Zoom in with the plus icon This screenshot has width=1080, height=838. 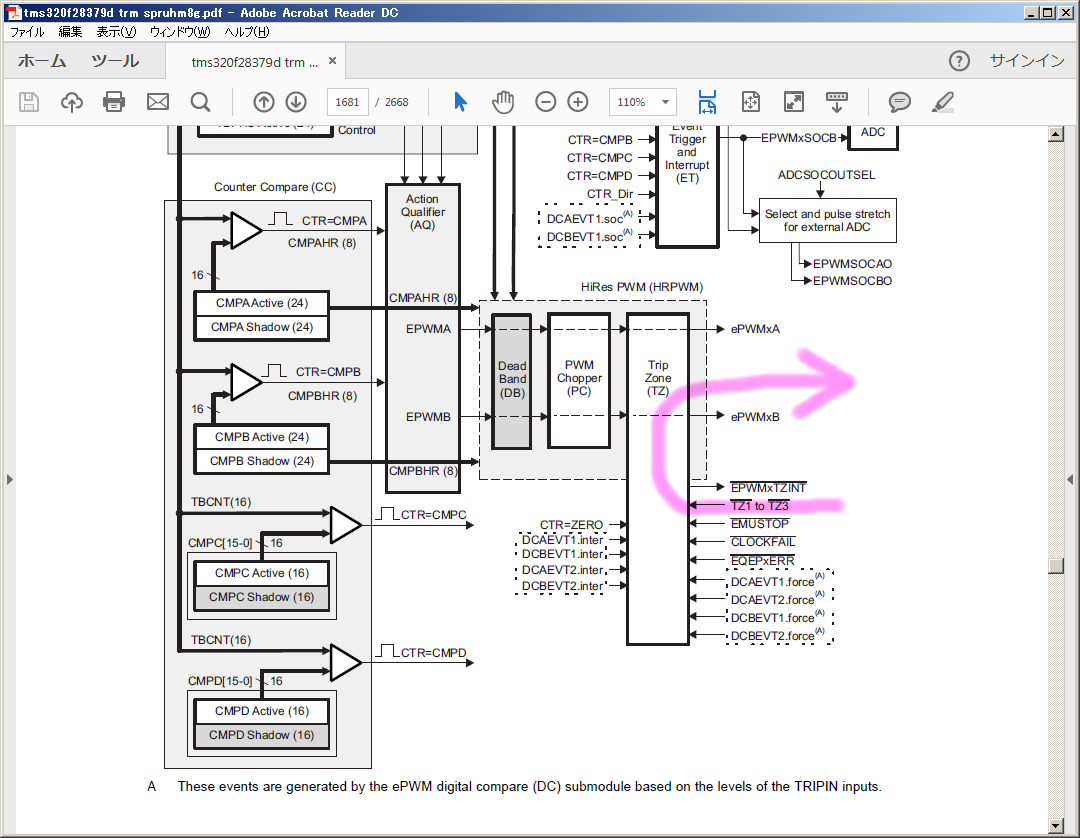[x=577, y=101]
